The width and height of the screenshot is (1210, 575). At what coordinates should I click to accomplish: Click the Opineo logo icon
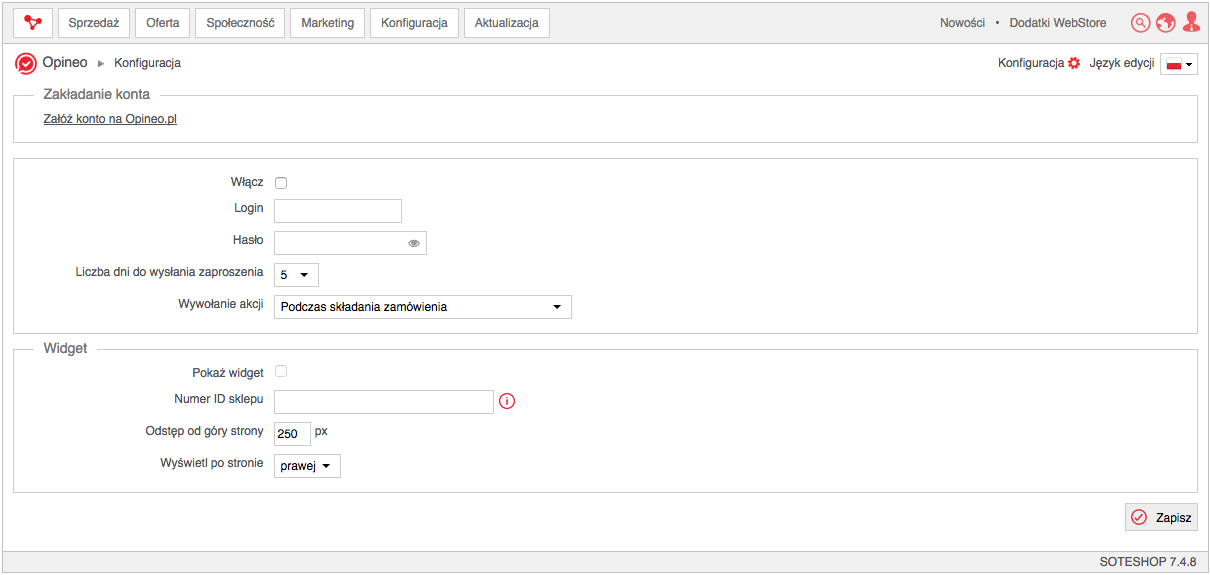[x=26, y=63]
